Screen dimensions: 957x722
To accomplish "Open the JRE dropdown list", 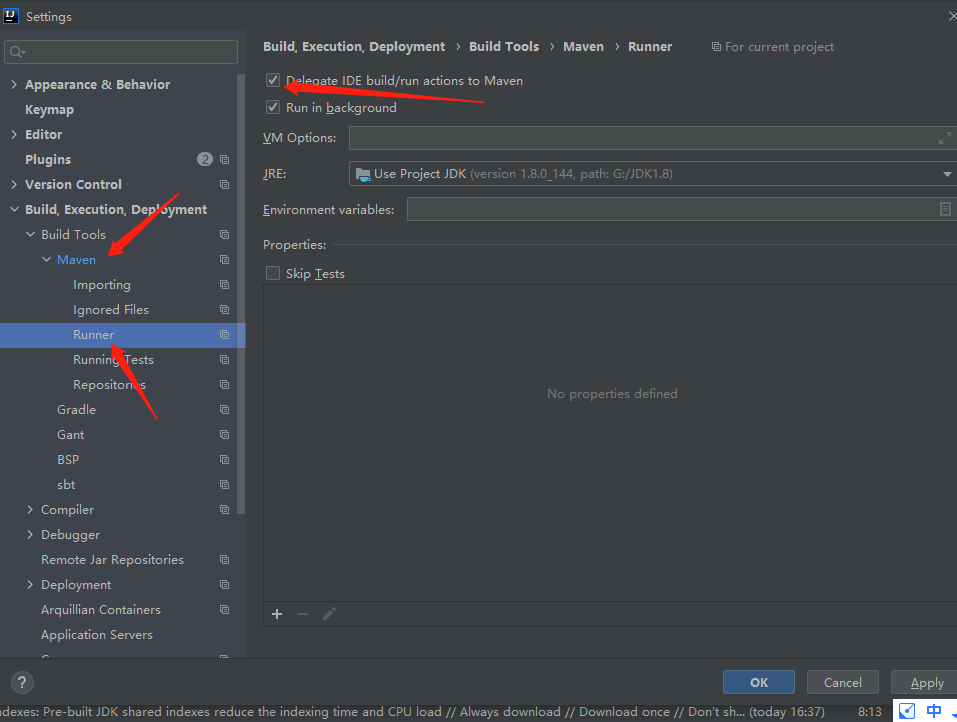I will (x=947, y=174).
